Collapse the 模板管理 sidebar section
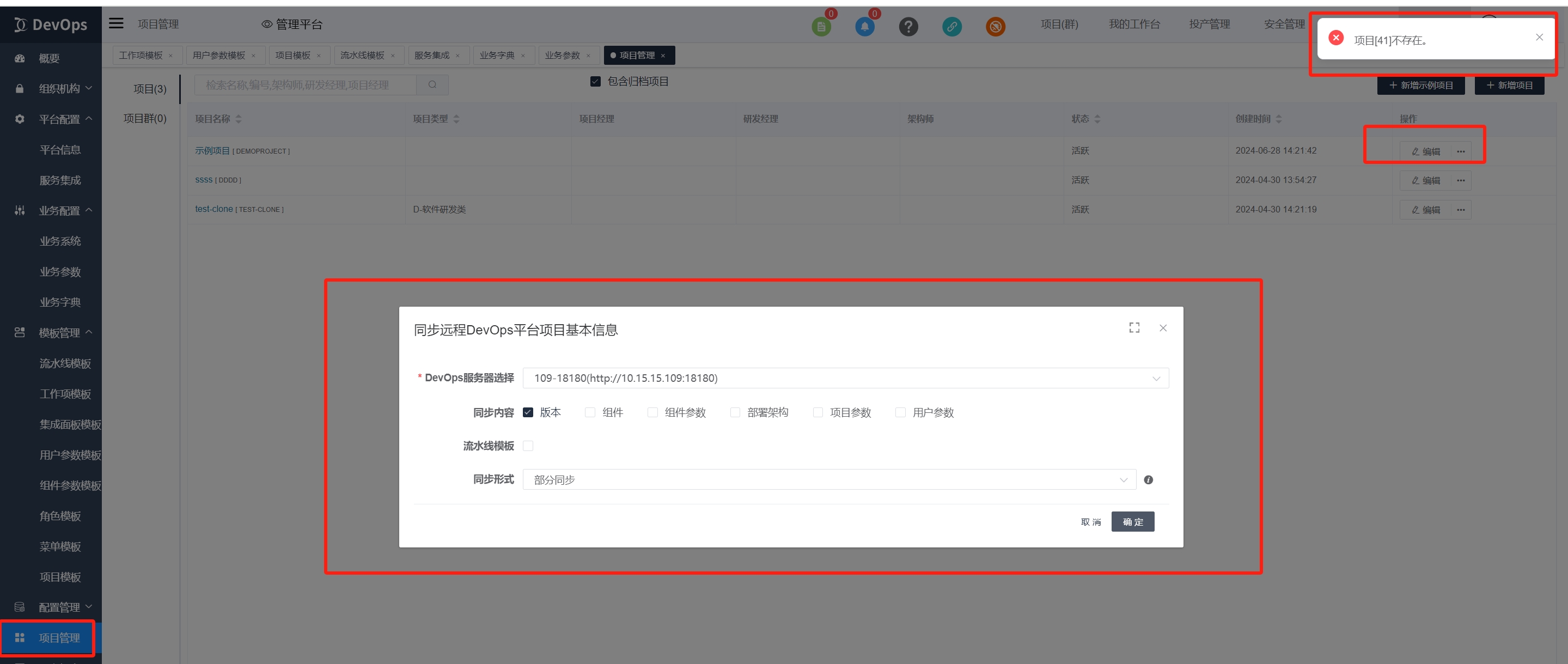The image size is (1568, 664). click(x=59, y=333)
